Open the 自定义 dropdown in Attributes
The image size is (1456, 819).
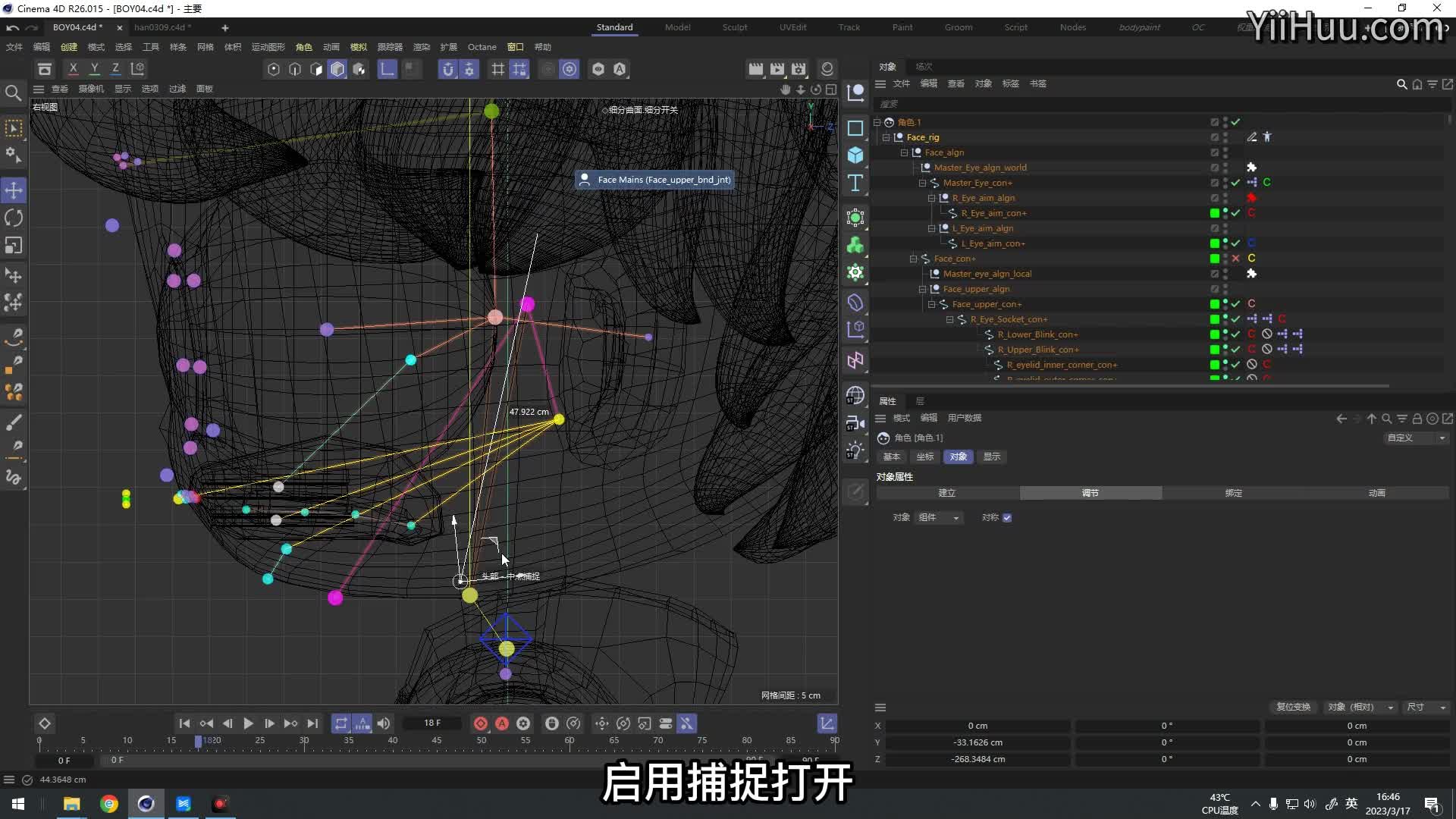[x=1416, y=438]
